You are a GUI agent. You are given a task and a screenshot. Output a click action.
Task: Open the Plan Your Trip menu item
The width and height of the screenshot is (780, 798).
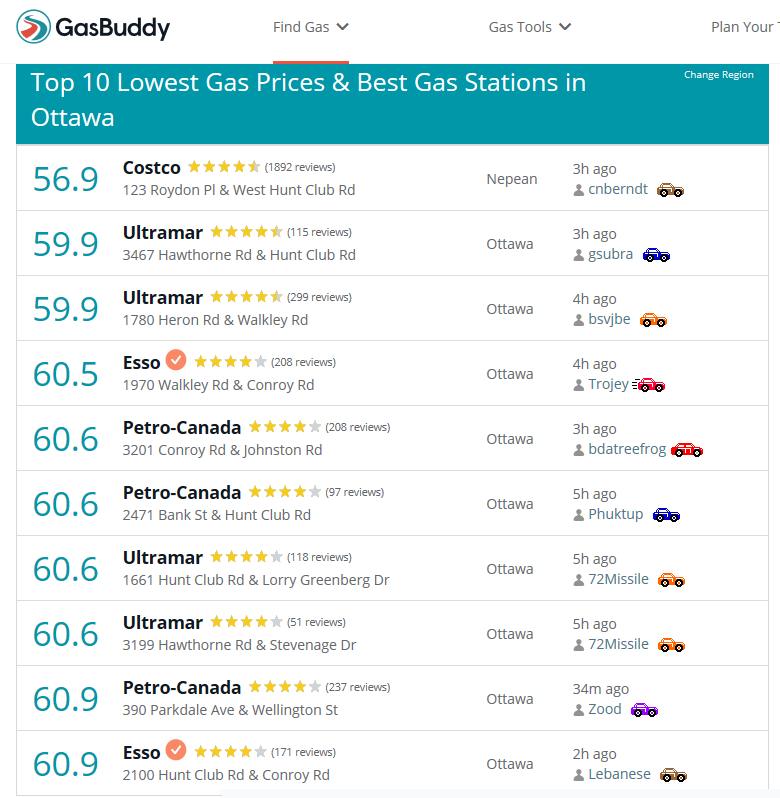click(x=745, y=27)
